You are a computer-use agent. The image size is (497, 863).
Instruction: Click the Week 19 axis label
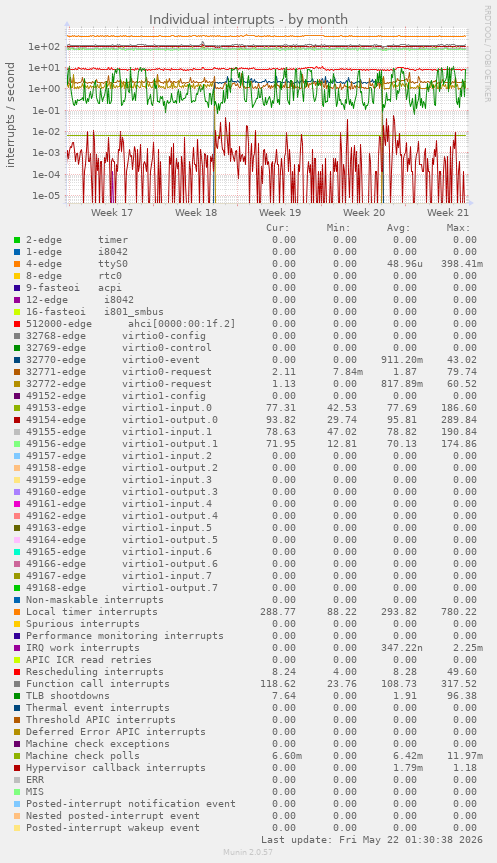[280, 212]
